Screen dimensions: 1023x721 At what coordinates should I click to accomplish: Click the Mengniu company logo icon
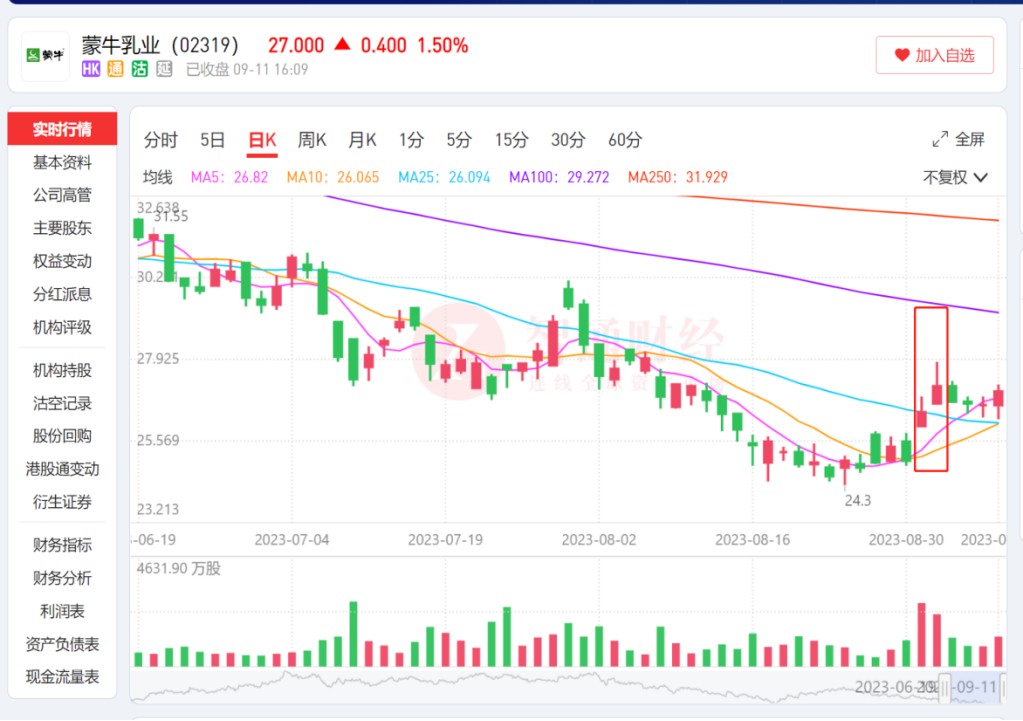pos(46,56)
